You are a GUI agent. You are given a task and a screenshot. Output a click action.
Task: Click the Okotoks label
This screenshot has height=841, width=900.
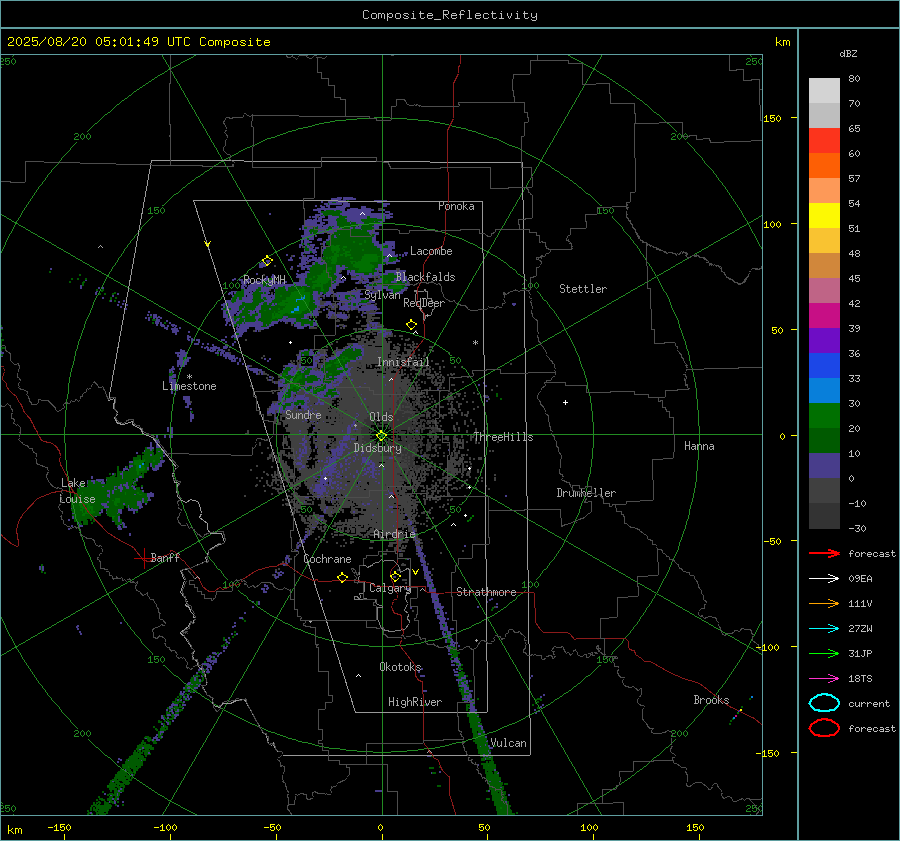click(x=400, y=667)
